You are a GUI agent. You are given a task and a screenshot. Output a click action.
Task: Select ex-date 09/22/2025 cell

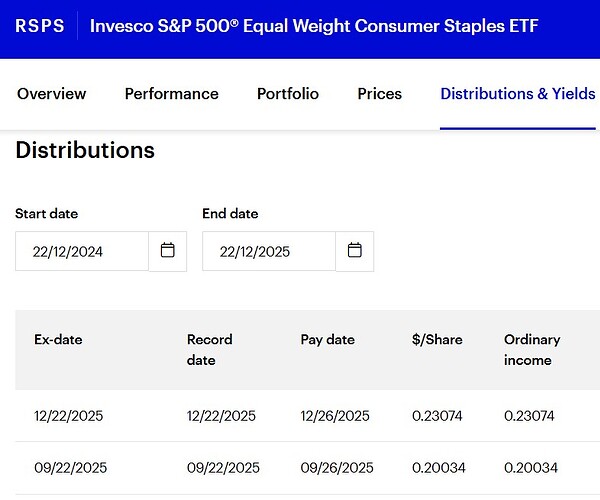point(70,467)
